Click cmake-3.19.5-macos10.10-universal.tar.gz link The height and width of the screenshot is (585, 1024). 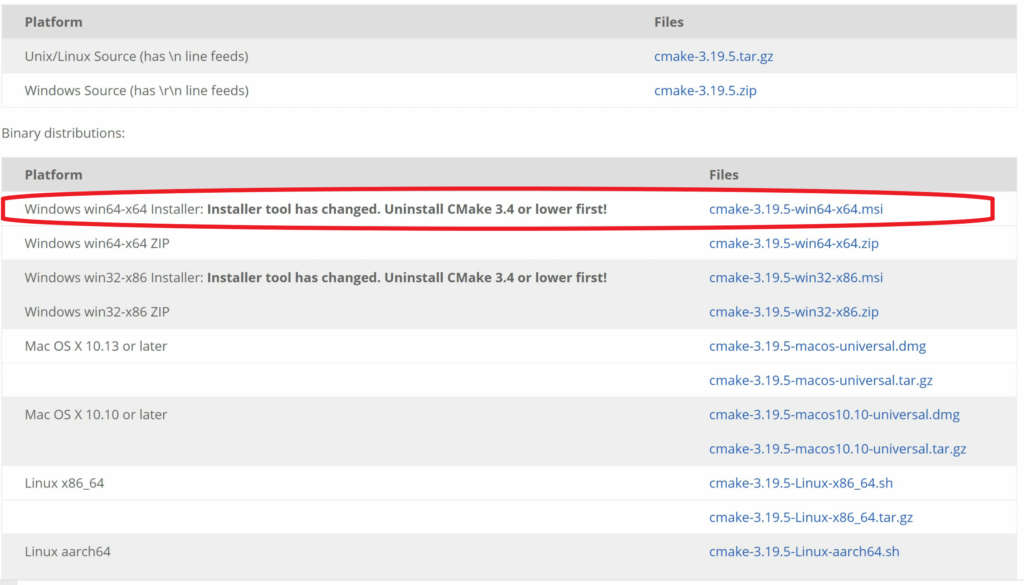tap(837, 449)
